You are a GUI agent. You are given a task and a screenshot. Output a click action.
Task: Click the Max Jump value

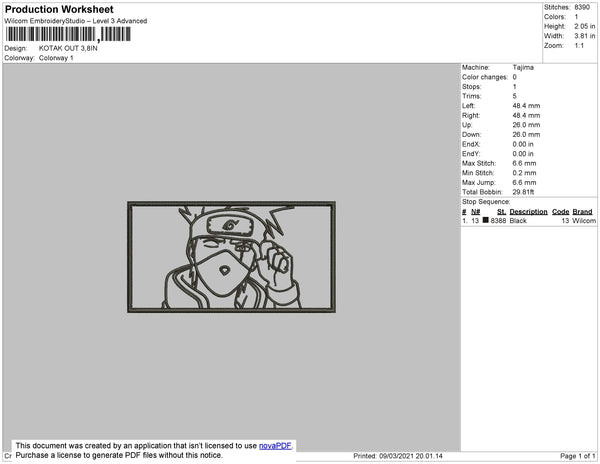pyautogui.click(x=524, y=182)
